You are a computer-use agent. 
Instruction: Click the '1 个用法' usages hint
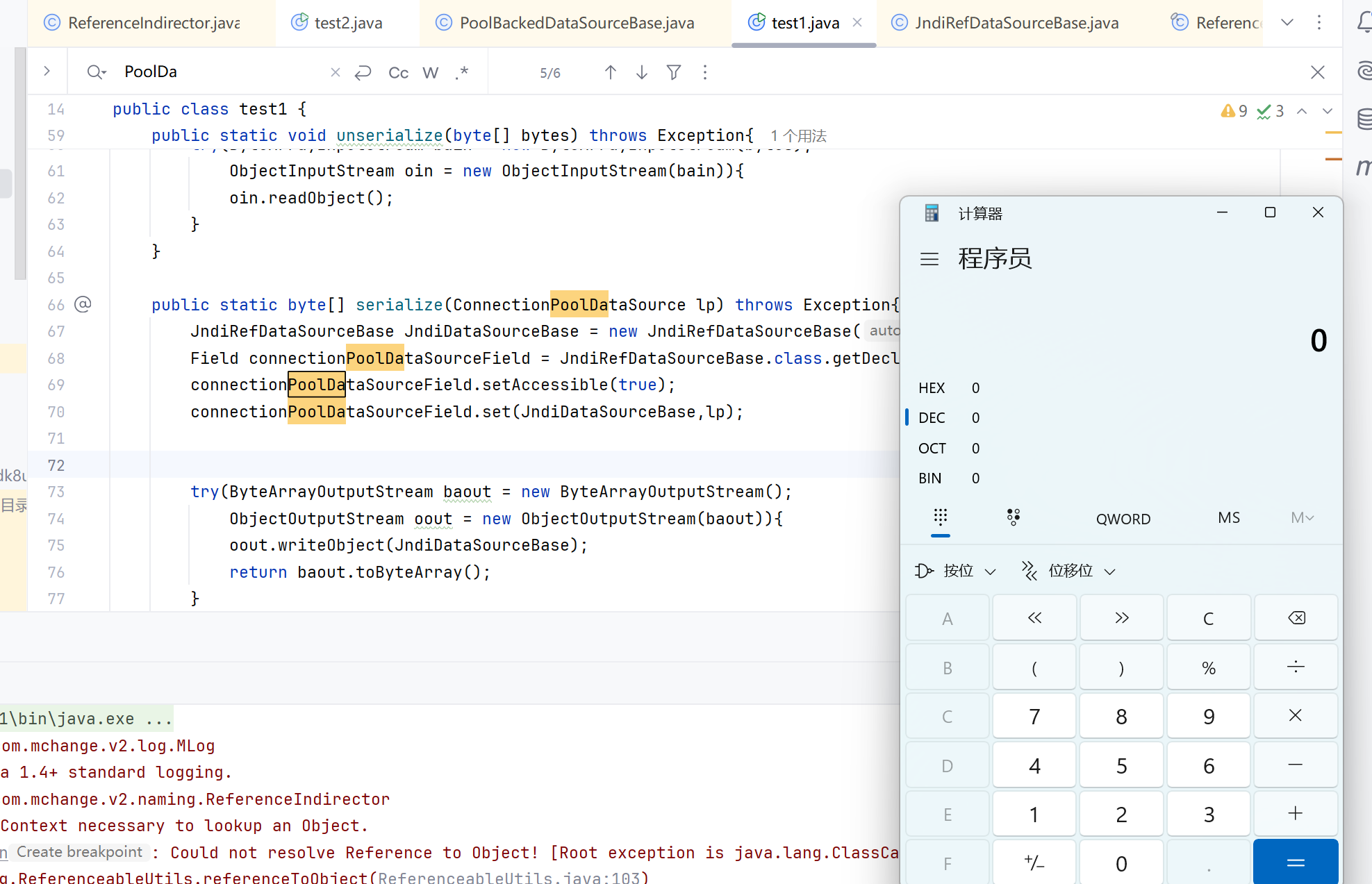[x=798, y=136]
